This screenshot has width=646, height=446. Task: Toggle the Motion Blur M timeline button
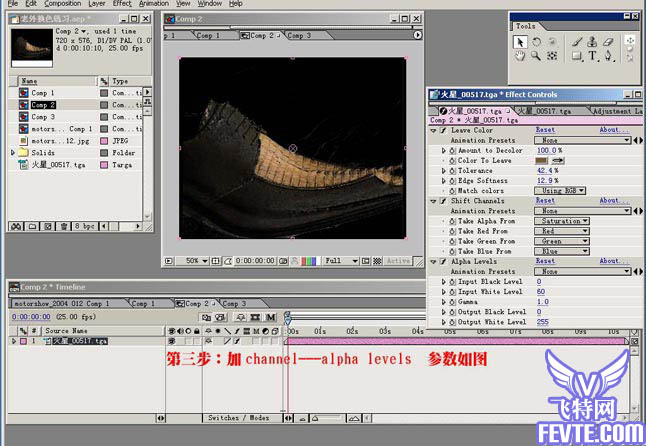(270, 317)
